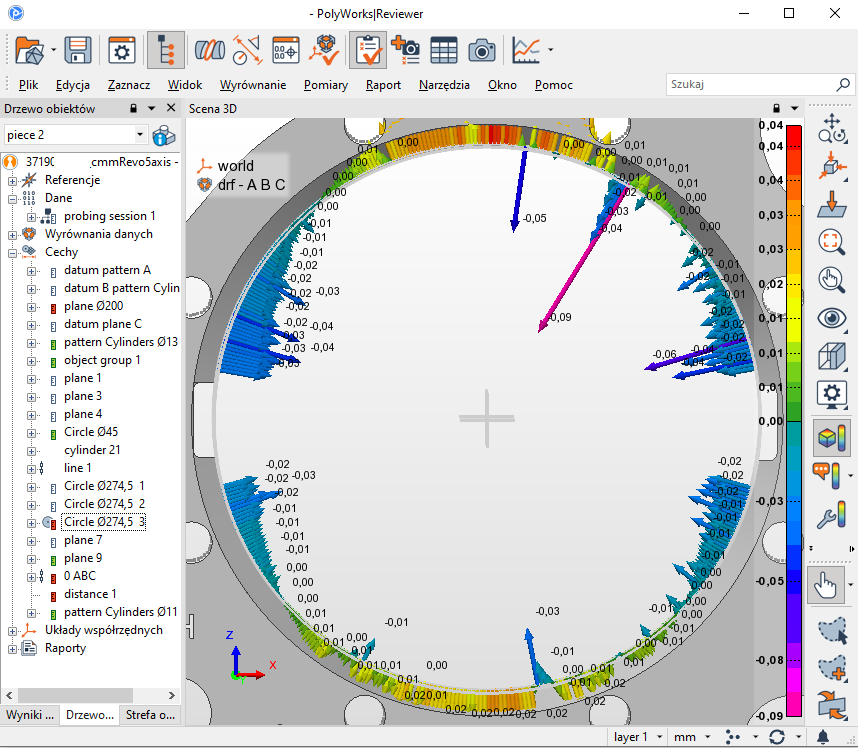Screen dimensions: 858x748
Task: Open the Widok menu
Action: (x=185, y=85)
